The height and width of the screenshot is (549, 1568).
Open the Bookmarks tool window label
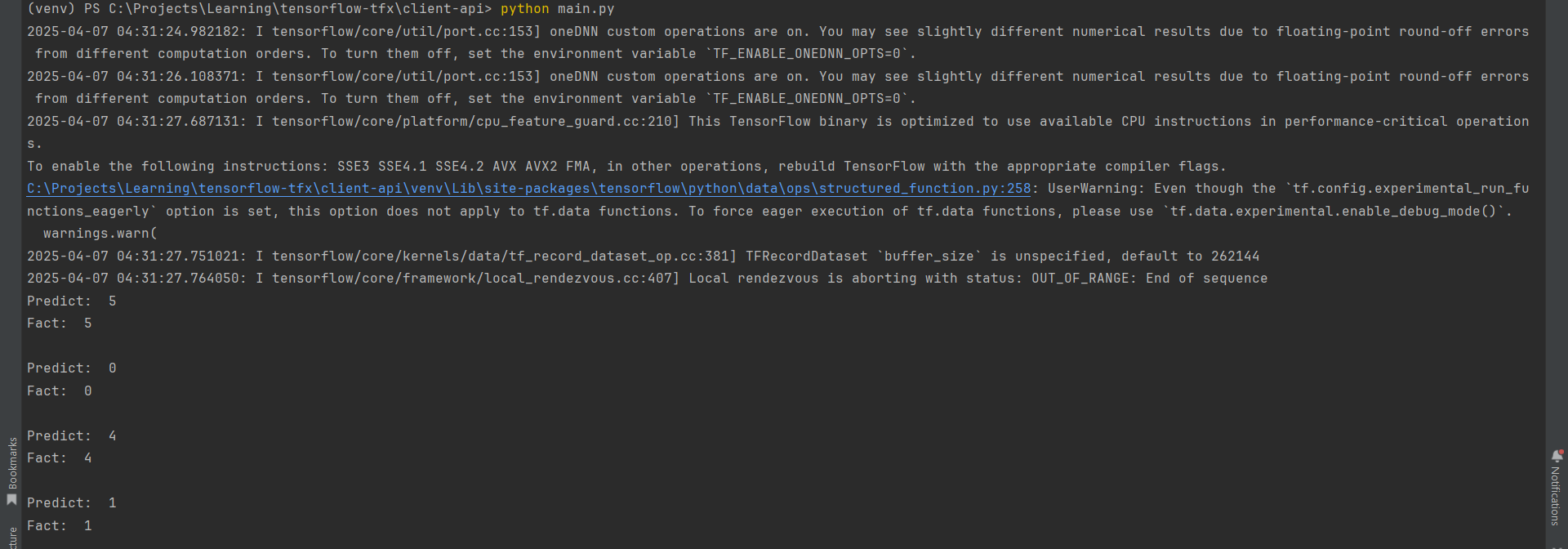point(12,463)
